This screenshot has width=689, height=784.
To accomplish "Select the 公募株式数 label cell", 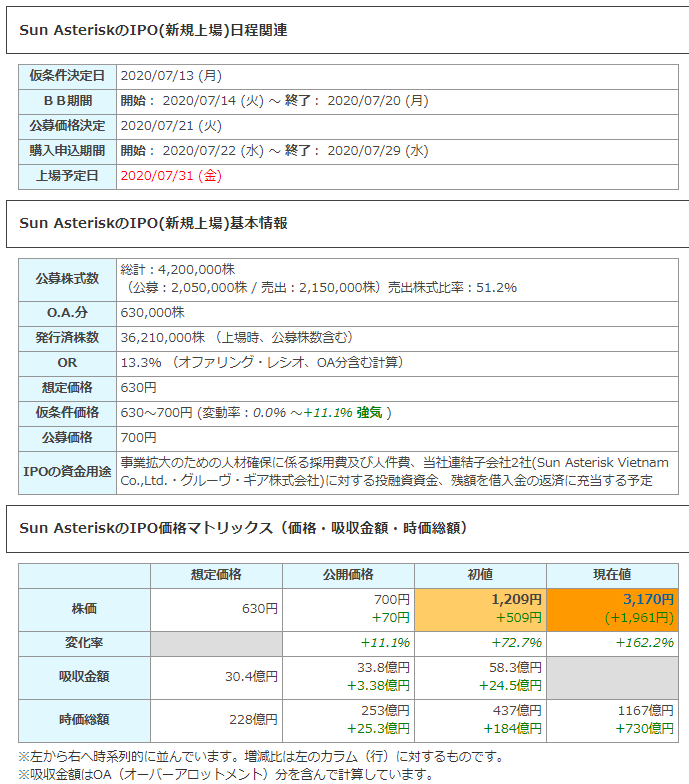I will click(x=67, y=280).
